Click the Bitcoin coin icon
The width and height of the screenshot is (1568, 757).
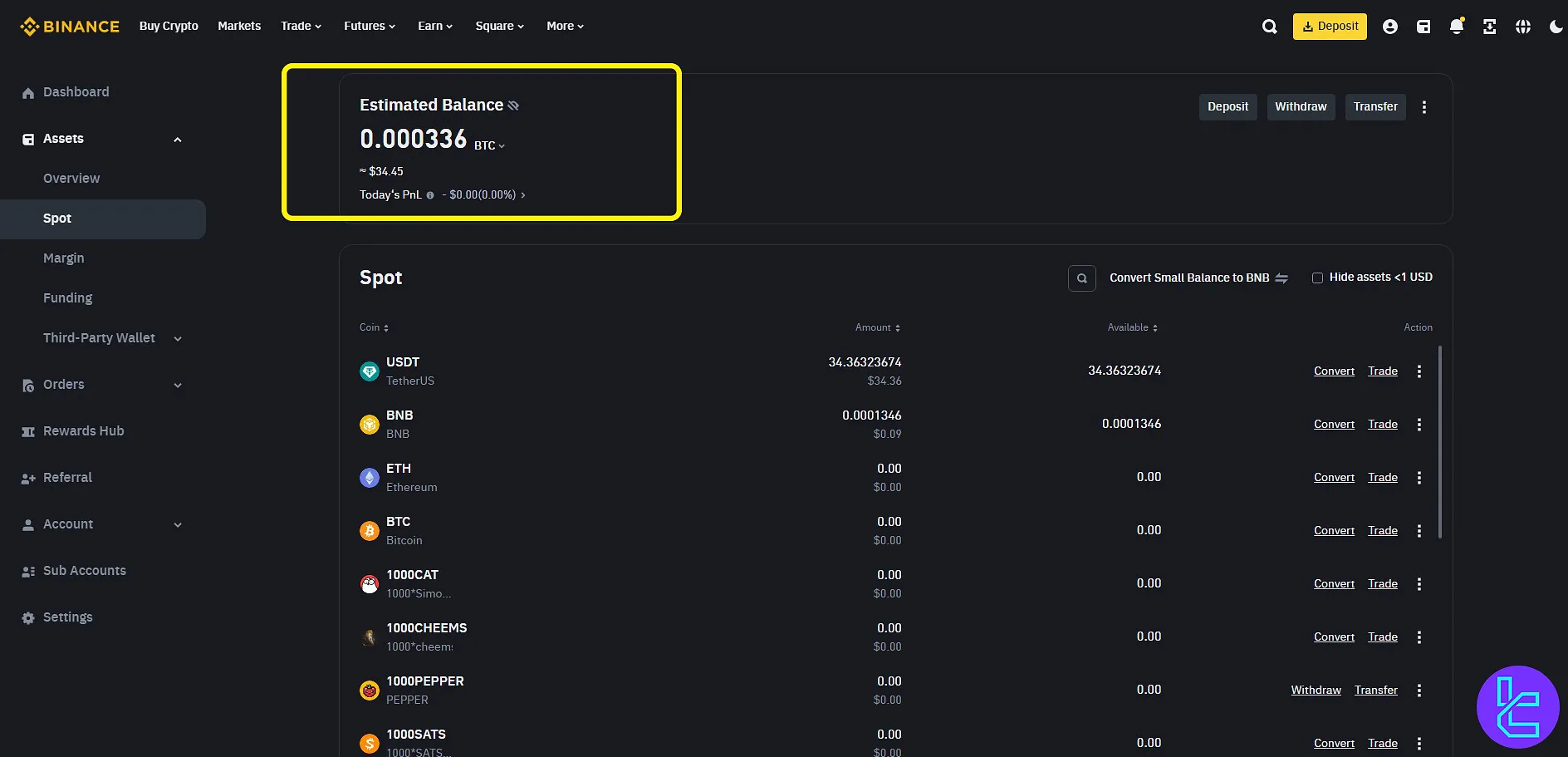point(370,531)
